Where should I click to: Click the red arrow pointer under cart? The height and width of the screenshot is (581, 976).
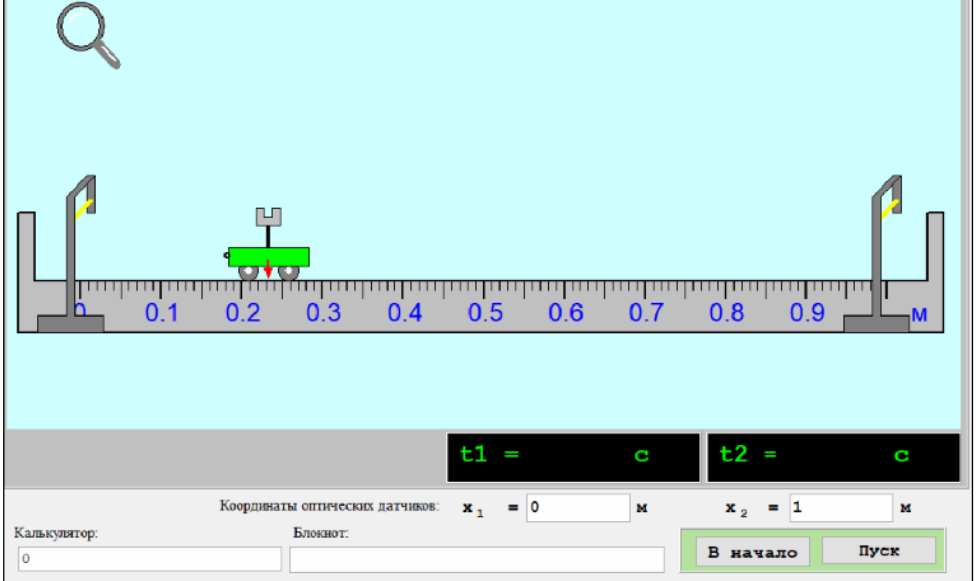268,270
